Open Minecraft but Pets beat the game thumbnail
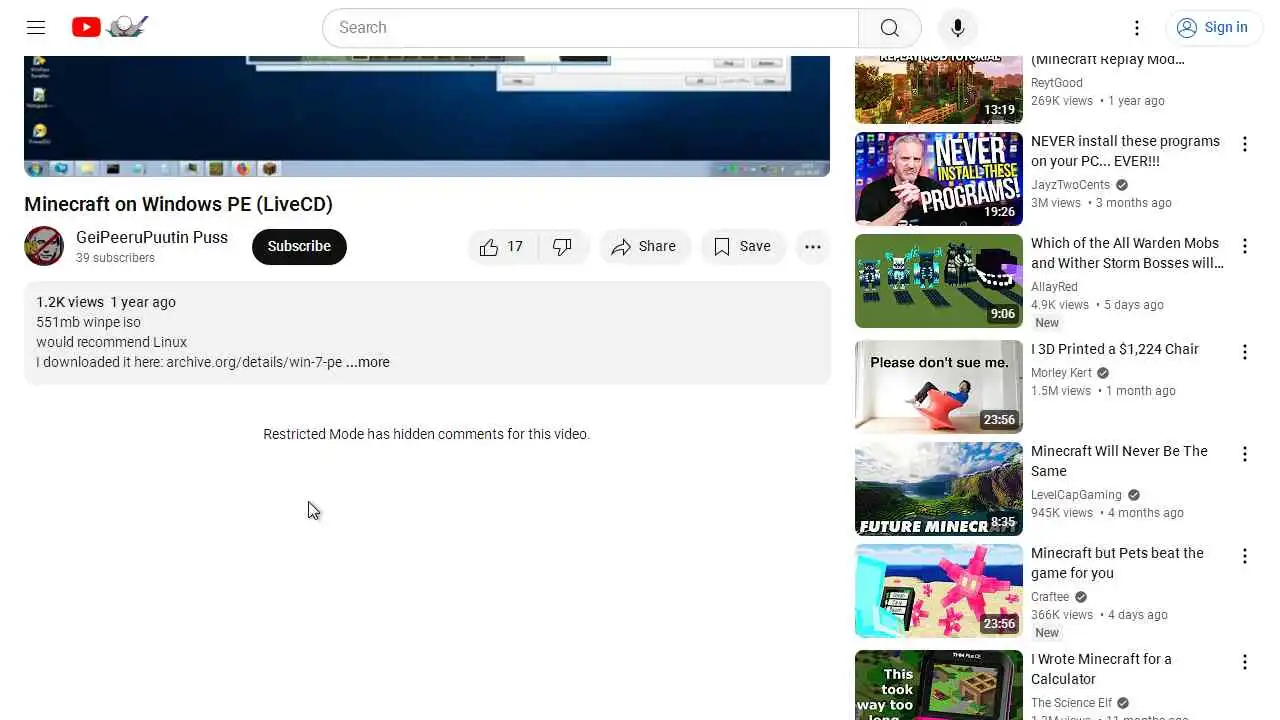1280x720 pixels. tap(939, 591)
